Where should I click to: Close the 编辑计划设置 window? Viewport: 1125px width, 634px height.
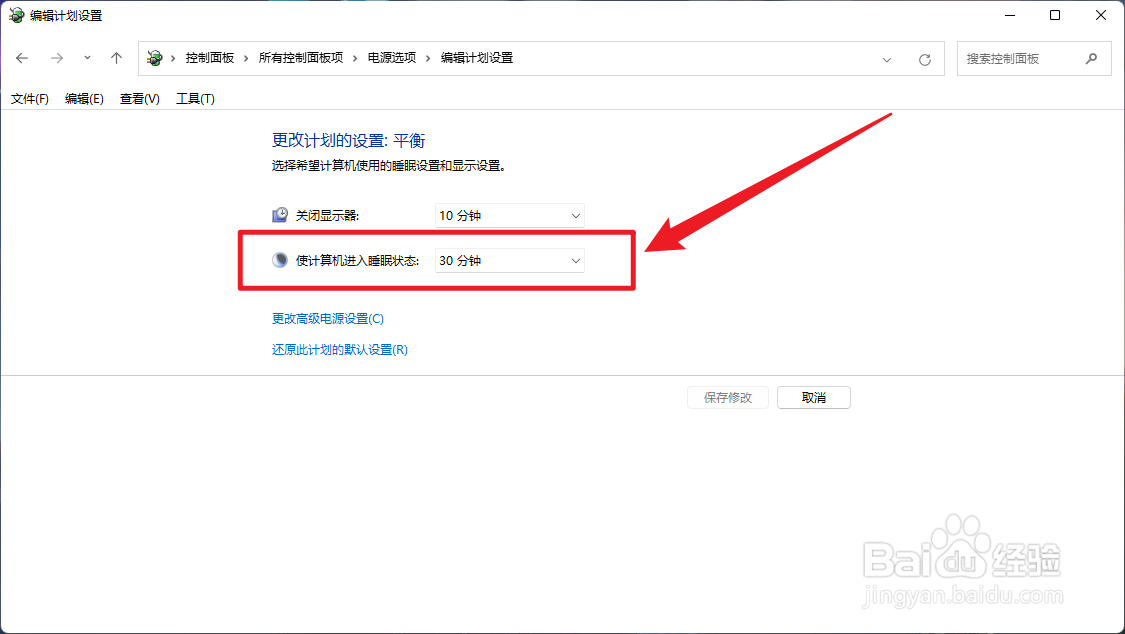(x=1101, y=15)
